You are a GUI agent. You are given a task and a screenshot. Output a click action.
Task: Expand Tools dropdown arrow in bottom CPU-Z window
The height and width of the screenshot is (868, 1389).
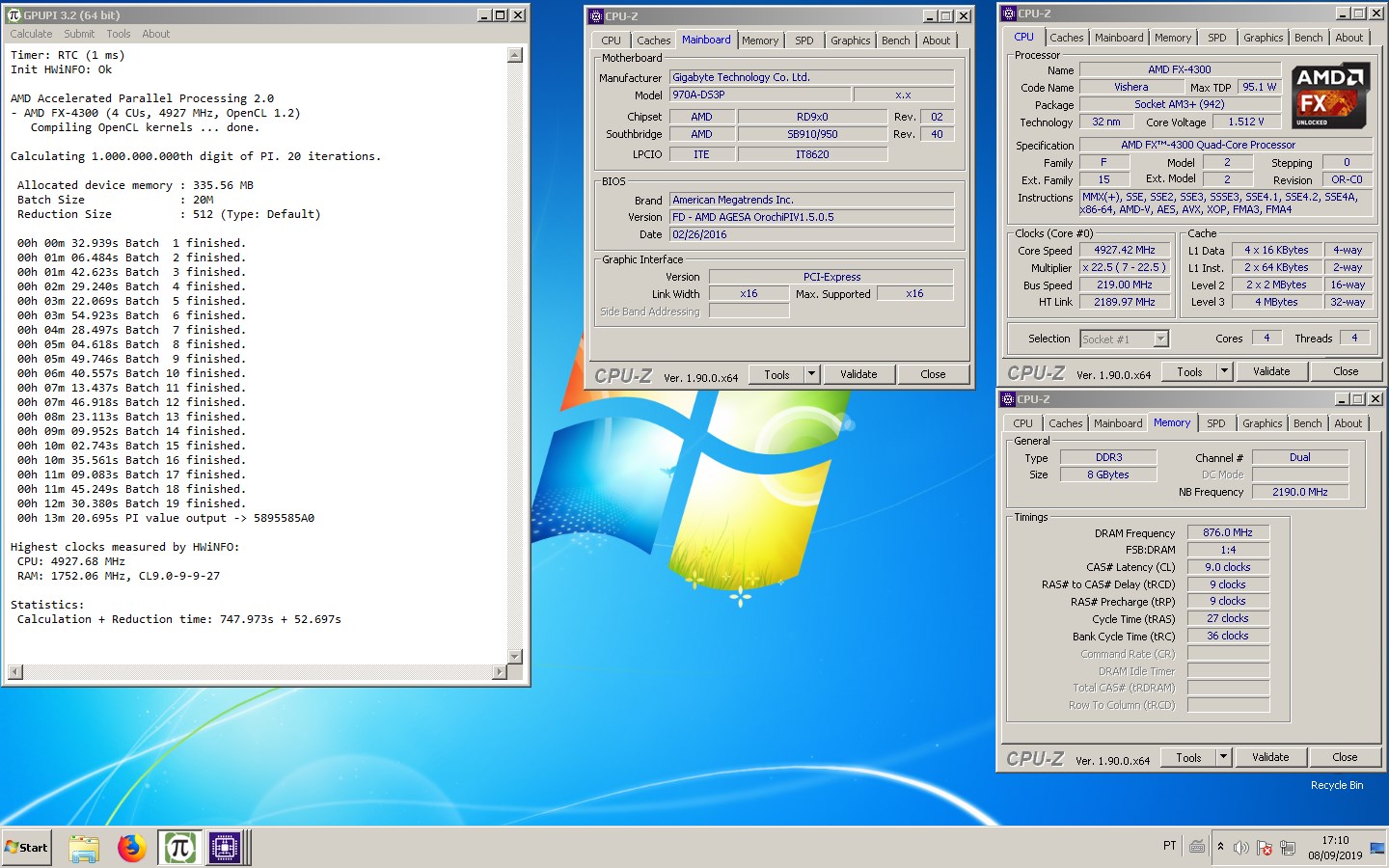(x=1223, y=758)
